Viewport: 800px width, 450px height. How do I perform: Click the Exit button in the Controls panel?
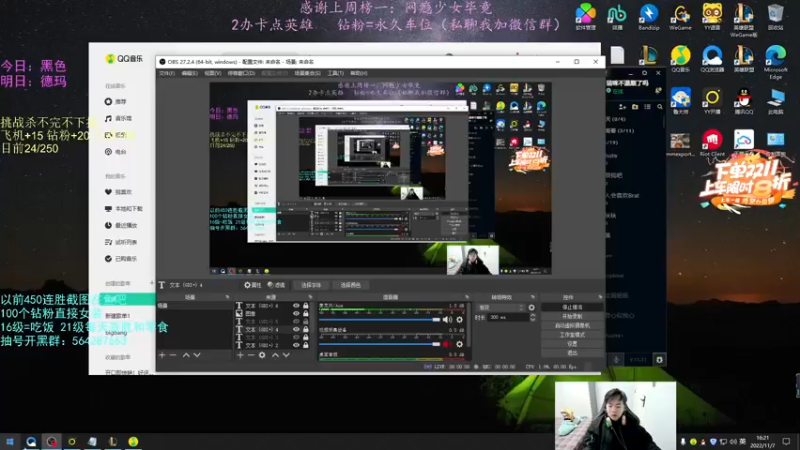[572, 353]
